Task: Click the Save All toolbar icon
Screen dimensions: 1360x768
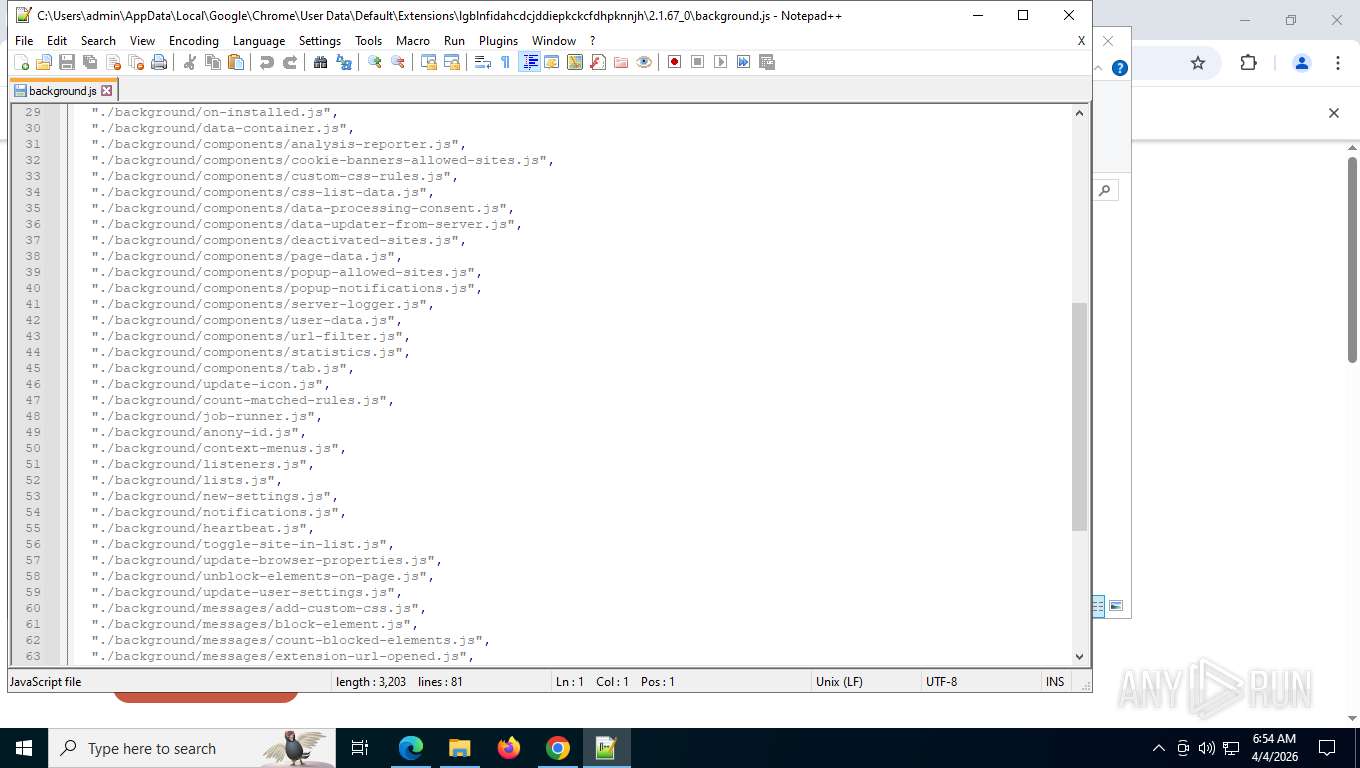Action: pyautogui.click(x=89, y=62)
